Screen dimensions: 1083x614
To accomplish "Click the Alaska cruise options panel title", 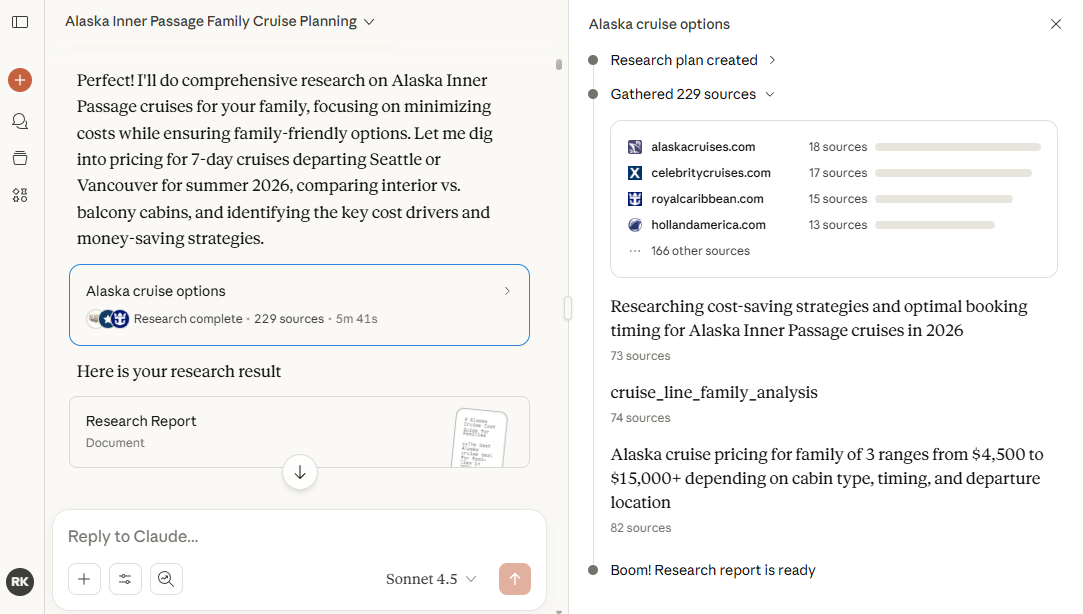I will 659,24.
